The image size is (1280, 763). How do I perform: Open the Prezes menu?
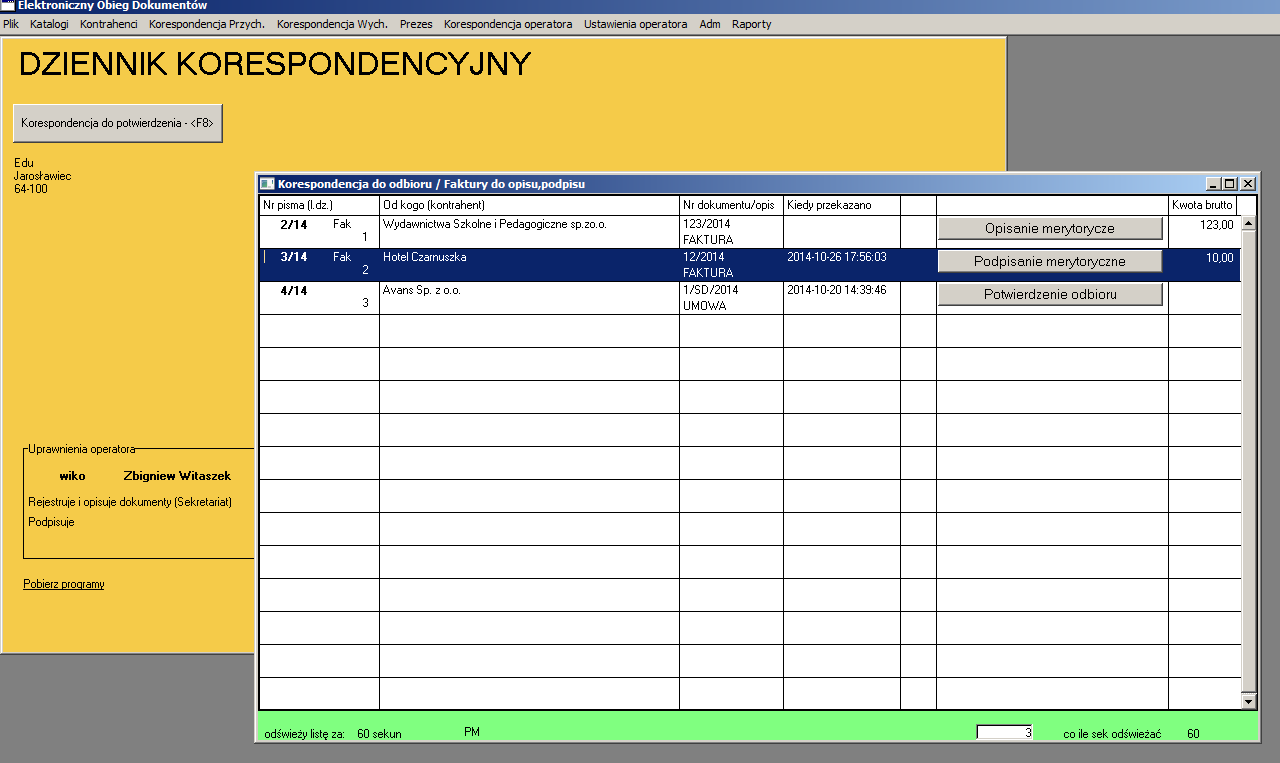tap(416, 24)
